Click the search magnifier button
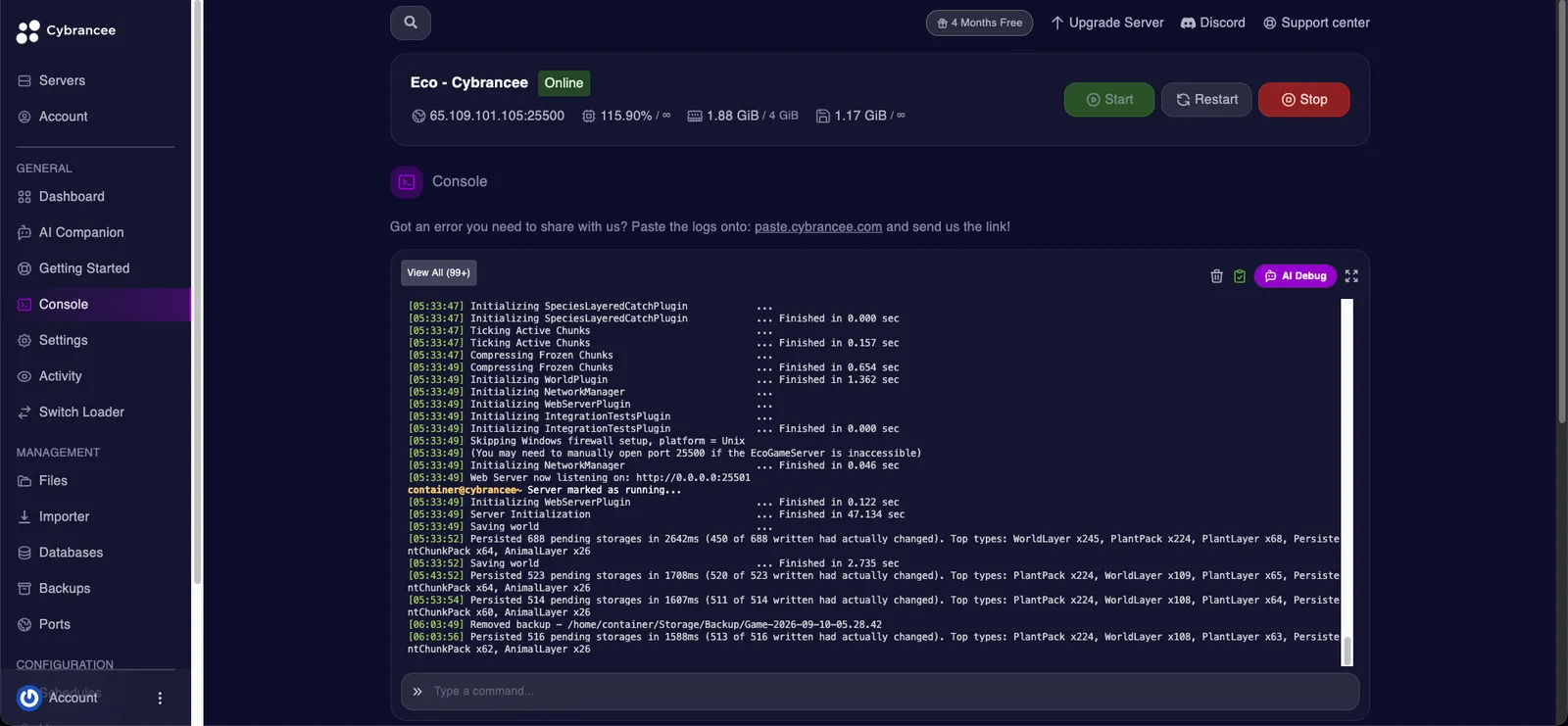 click(x=411, y=23)
